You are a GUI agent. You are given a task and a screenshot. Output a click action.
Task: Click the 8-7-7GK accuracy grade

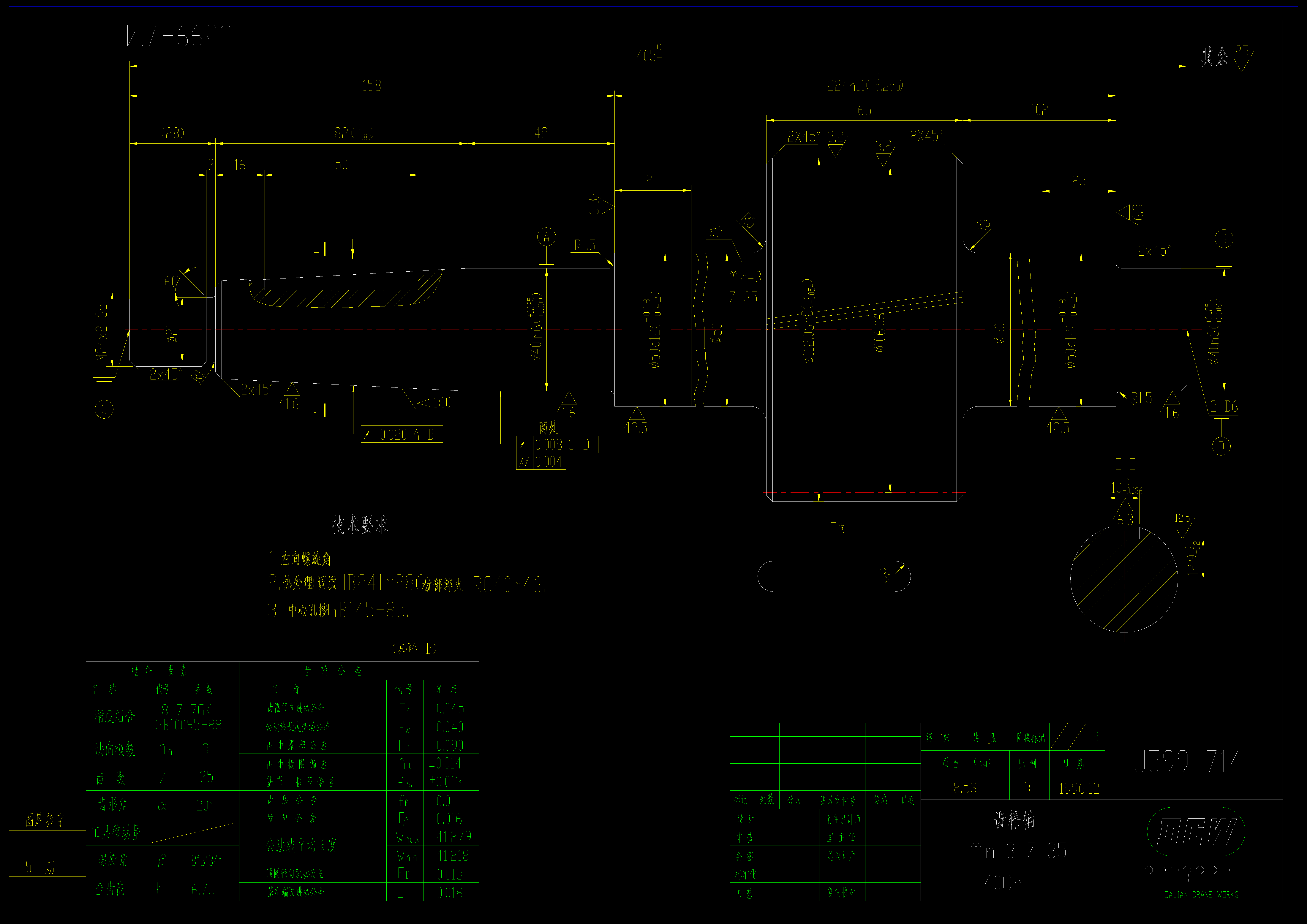[x=186, y=710]
